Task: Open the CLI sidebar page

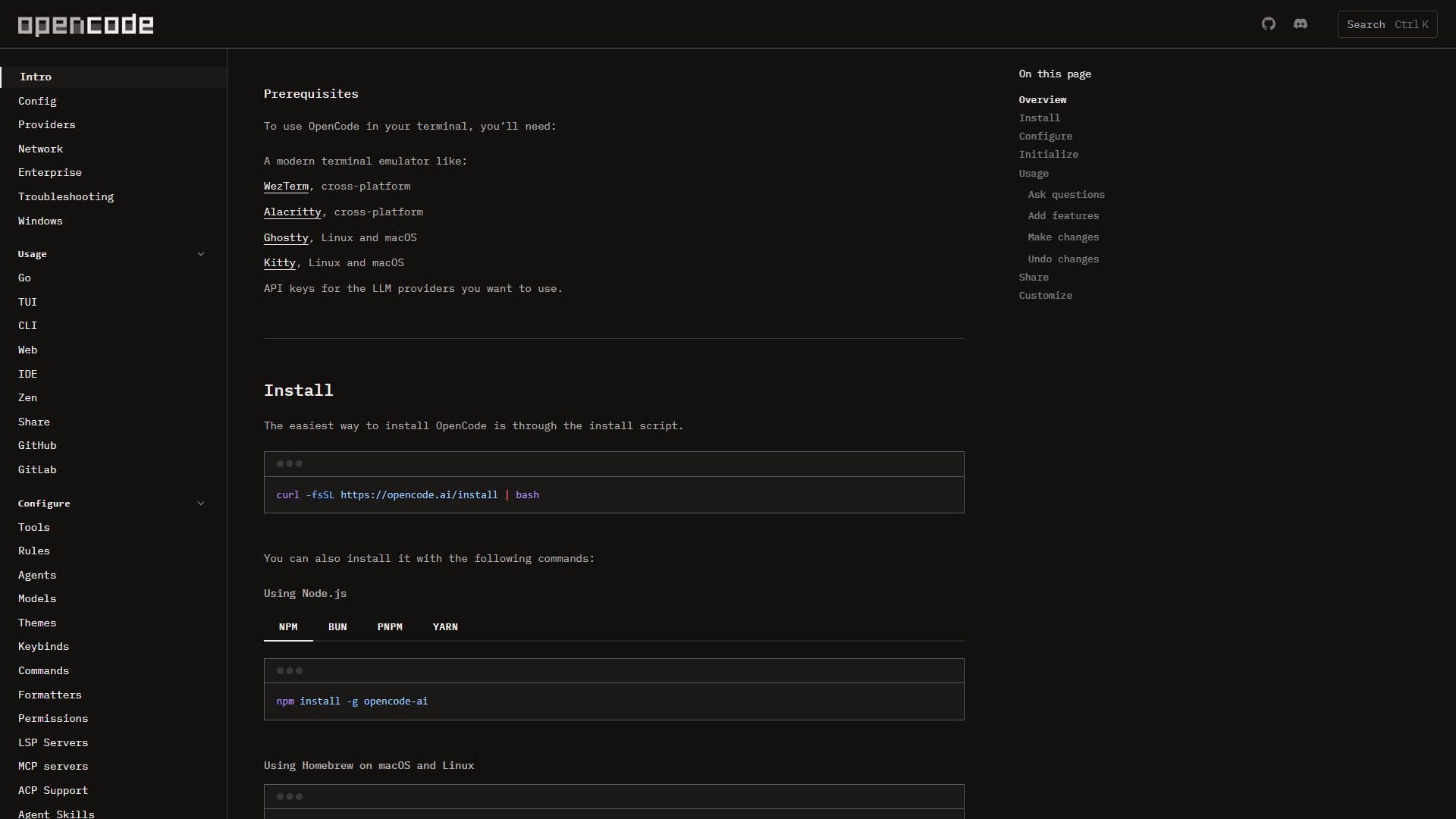Action: (27, 325)
